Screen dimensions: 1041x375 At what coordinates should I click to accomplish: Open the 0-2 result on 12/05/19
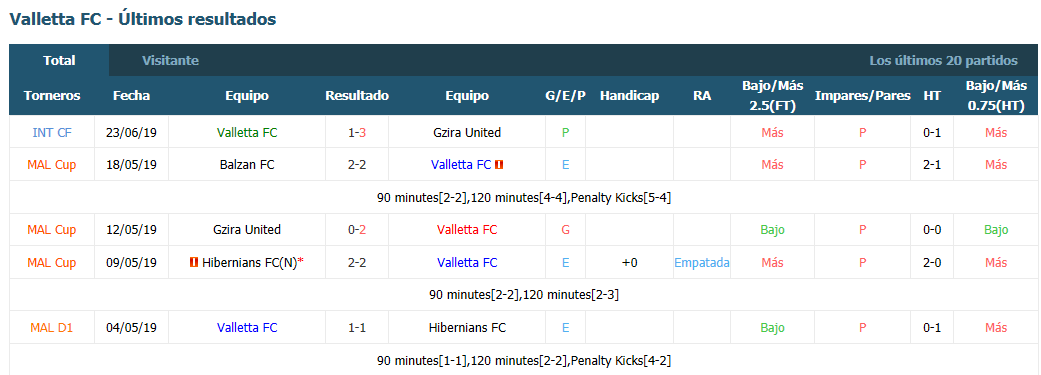(x=357, y=230)
